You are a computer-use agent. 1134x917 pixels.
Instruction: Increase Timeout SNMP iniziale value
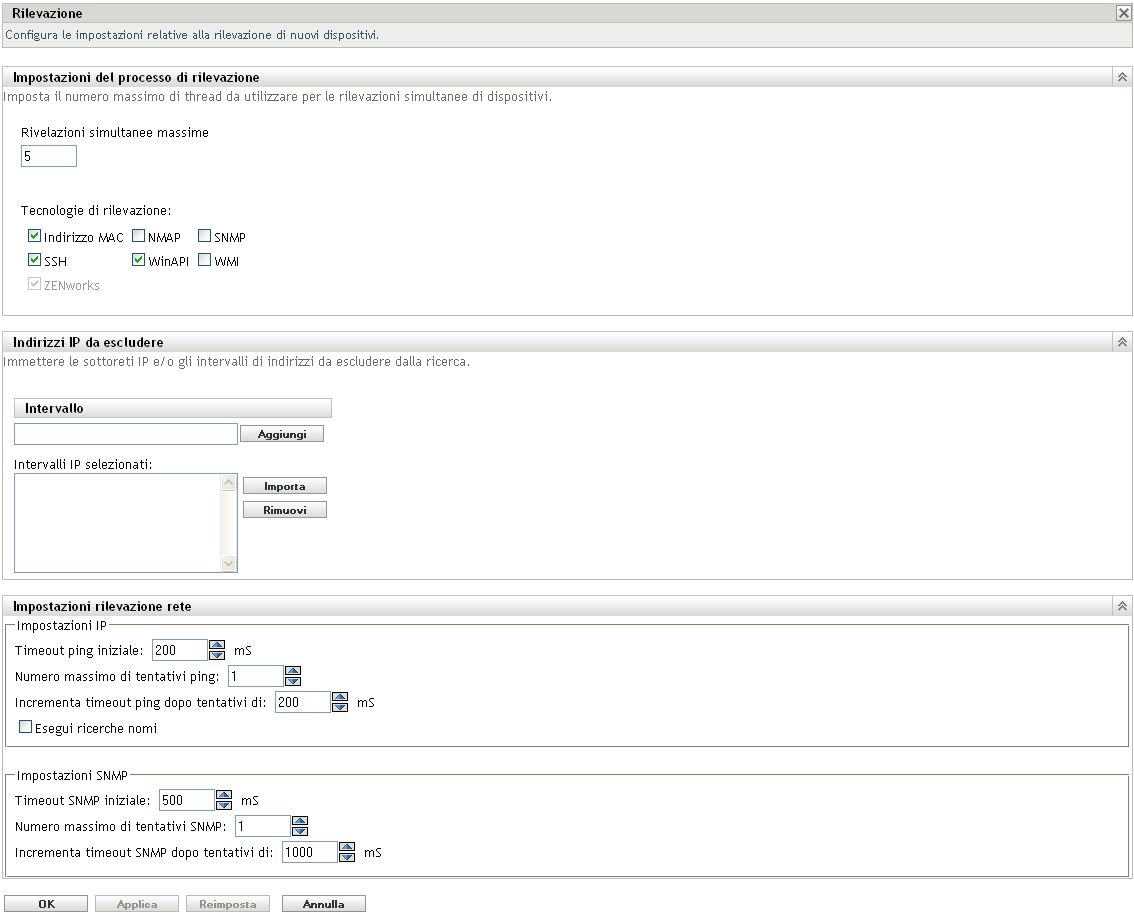[x=224, y=795]
